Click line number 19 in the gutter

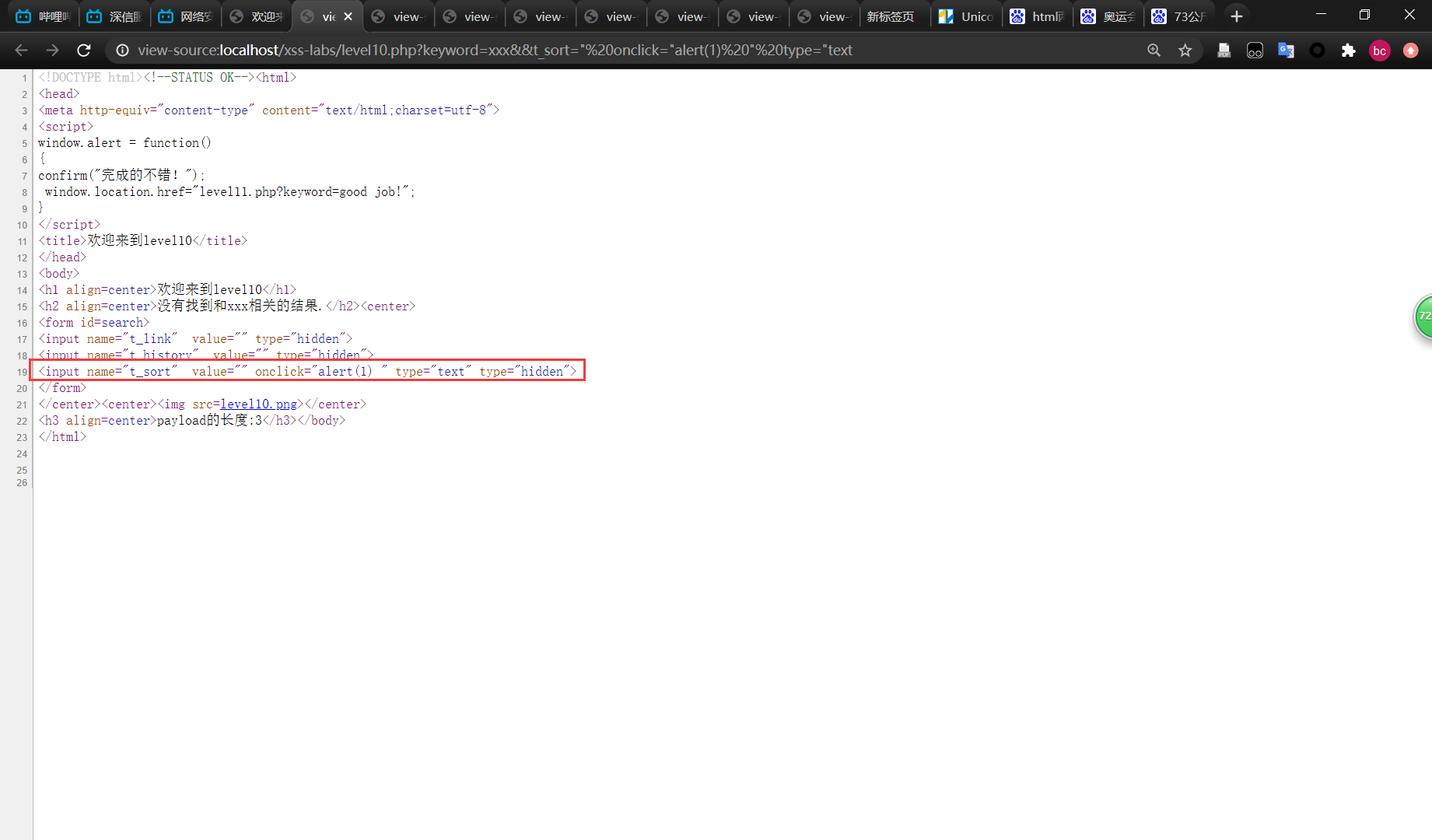tap(22, 373)
